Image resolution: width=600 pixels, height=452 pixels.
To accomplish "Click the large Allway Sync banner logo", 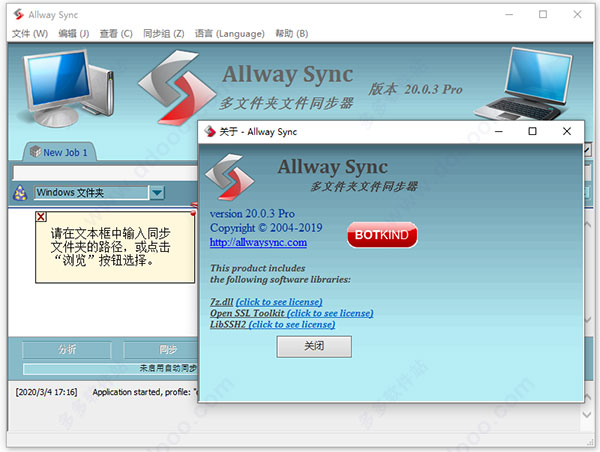I will tap(177, 87).
